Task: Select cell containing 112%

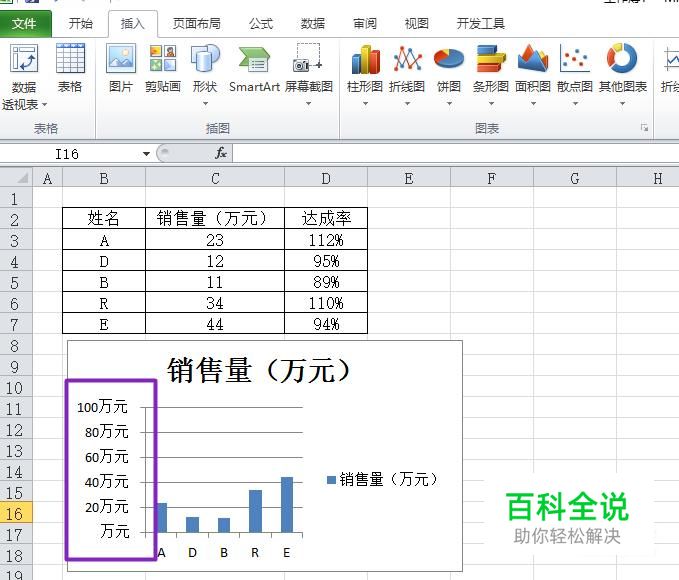Action: pos(326,239)
